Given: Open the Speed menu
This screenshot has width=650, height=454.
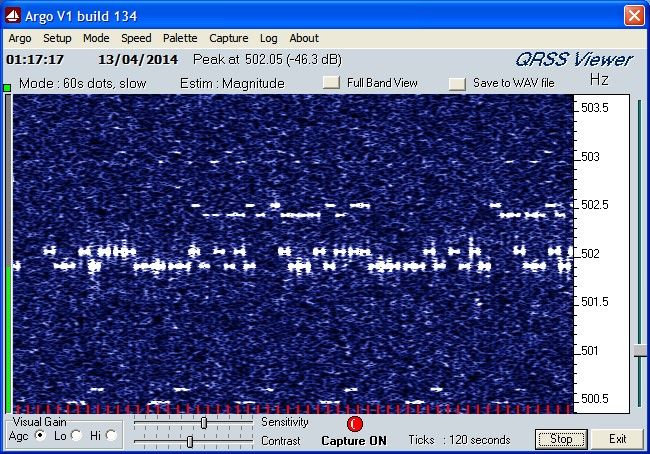Looking at the screenshot, I should pyautogui.click(x=136, y=38).
